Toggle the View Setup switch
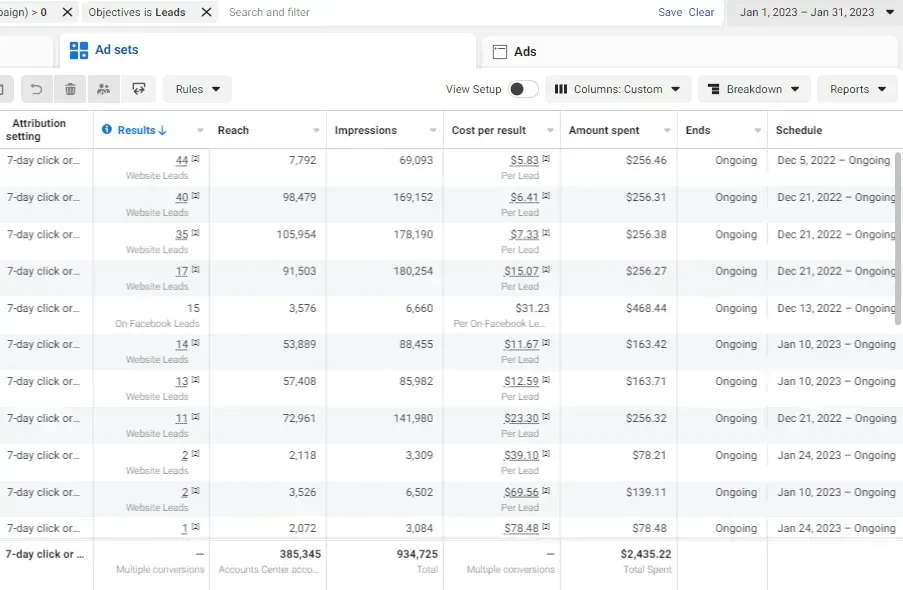The height and width of the screenshot is (590, 903). tap(523, 89)
